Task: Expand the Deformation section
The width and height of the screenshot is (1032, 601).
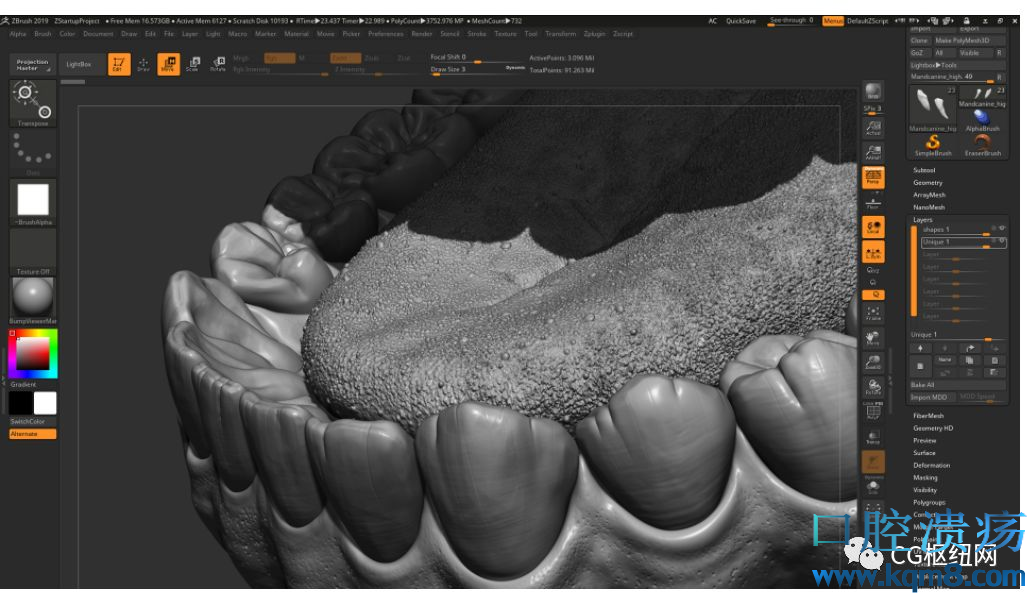Action: coord(931,465)
